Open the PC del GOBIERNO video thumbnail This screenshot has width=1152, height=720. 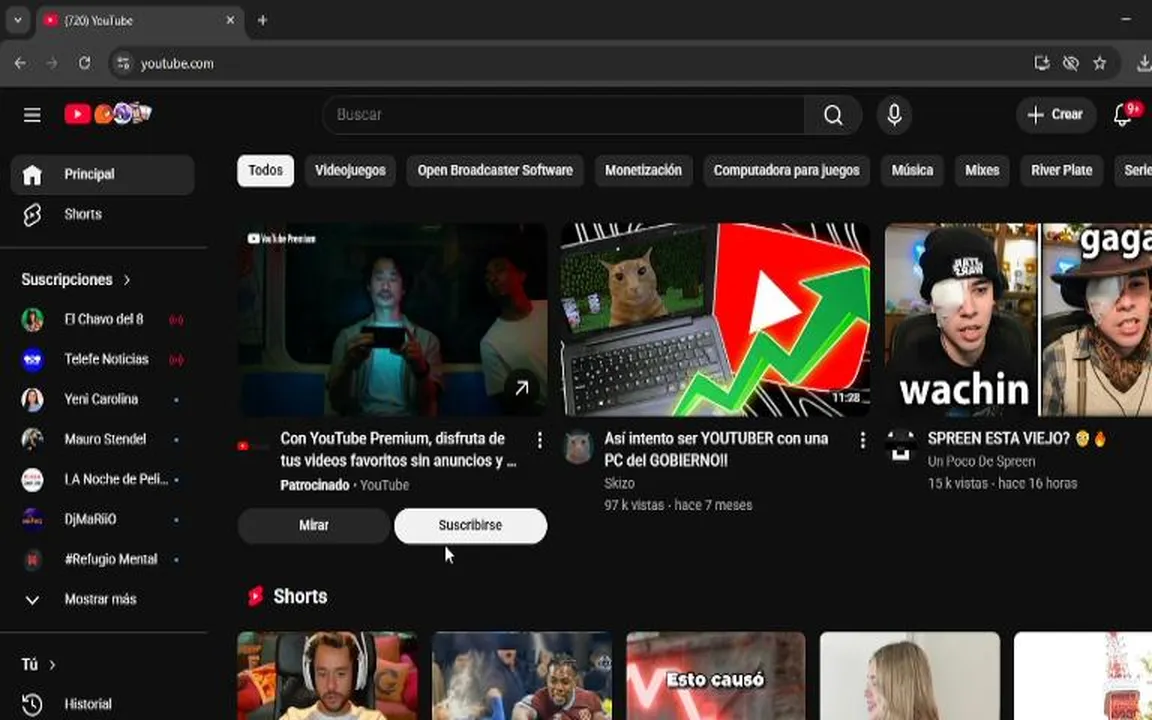tap(716, 320)
